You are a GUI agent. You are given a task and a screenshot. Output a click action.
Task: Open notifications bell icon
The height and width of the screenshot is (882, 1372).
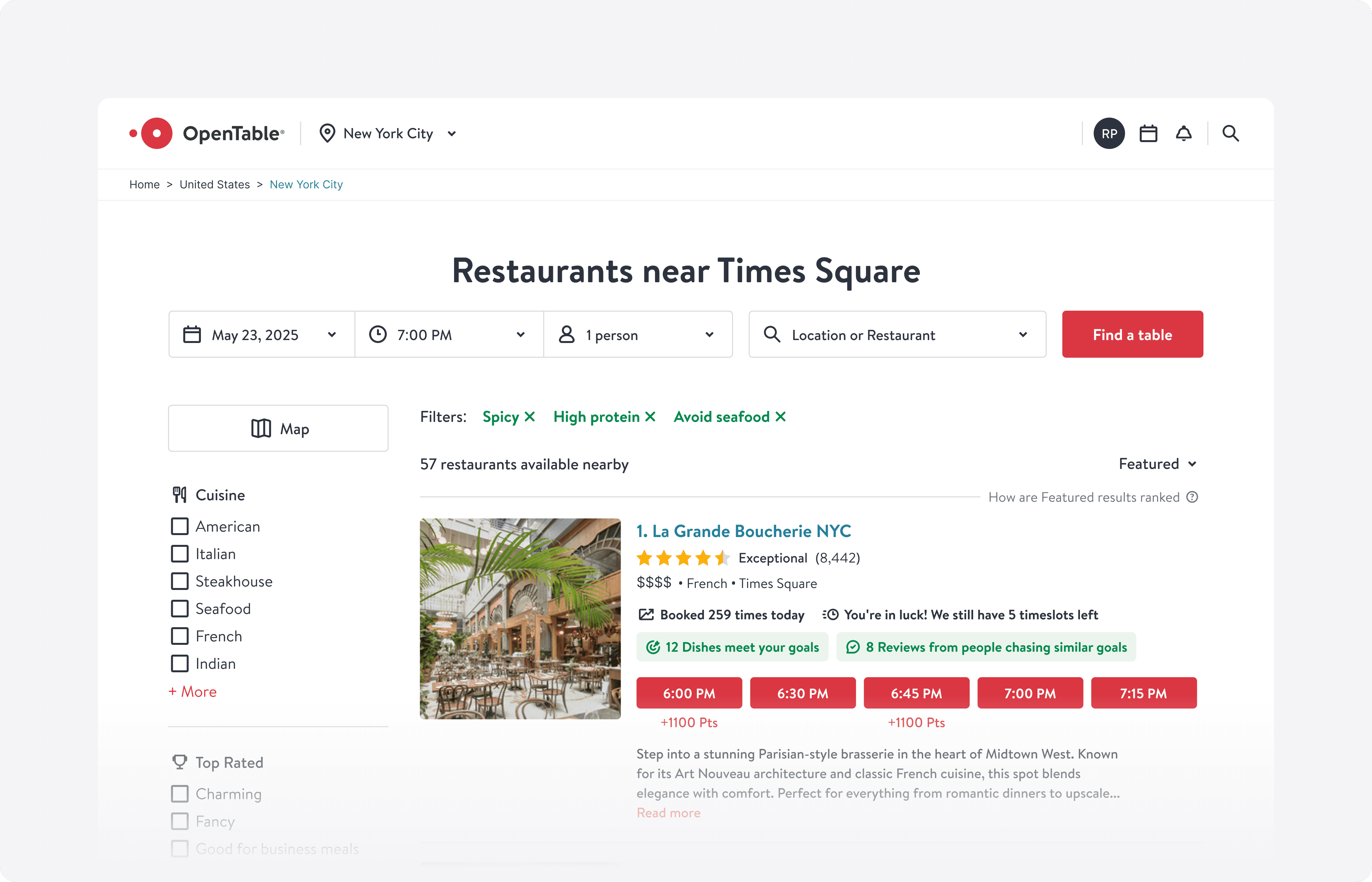[1184, 134]
